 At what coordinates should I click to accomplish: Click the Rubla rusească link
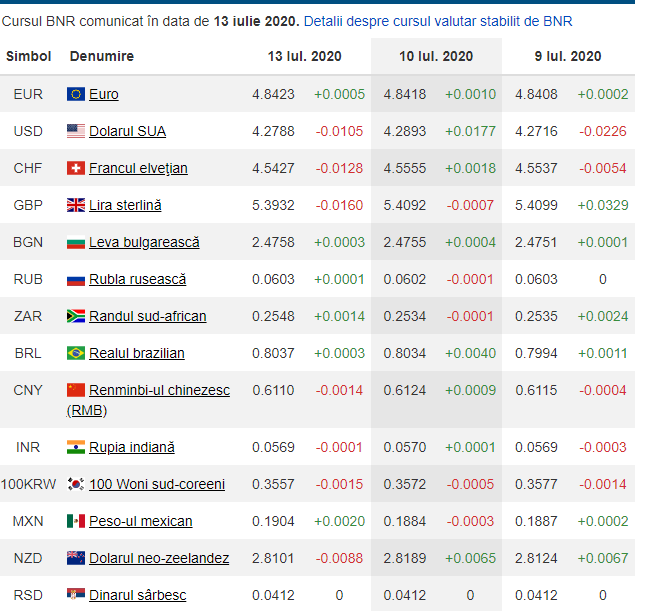tap(137, 279)
